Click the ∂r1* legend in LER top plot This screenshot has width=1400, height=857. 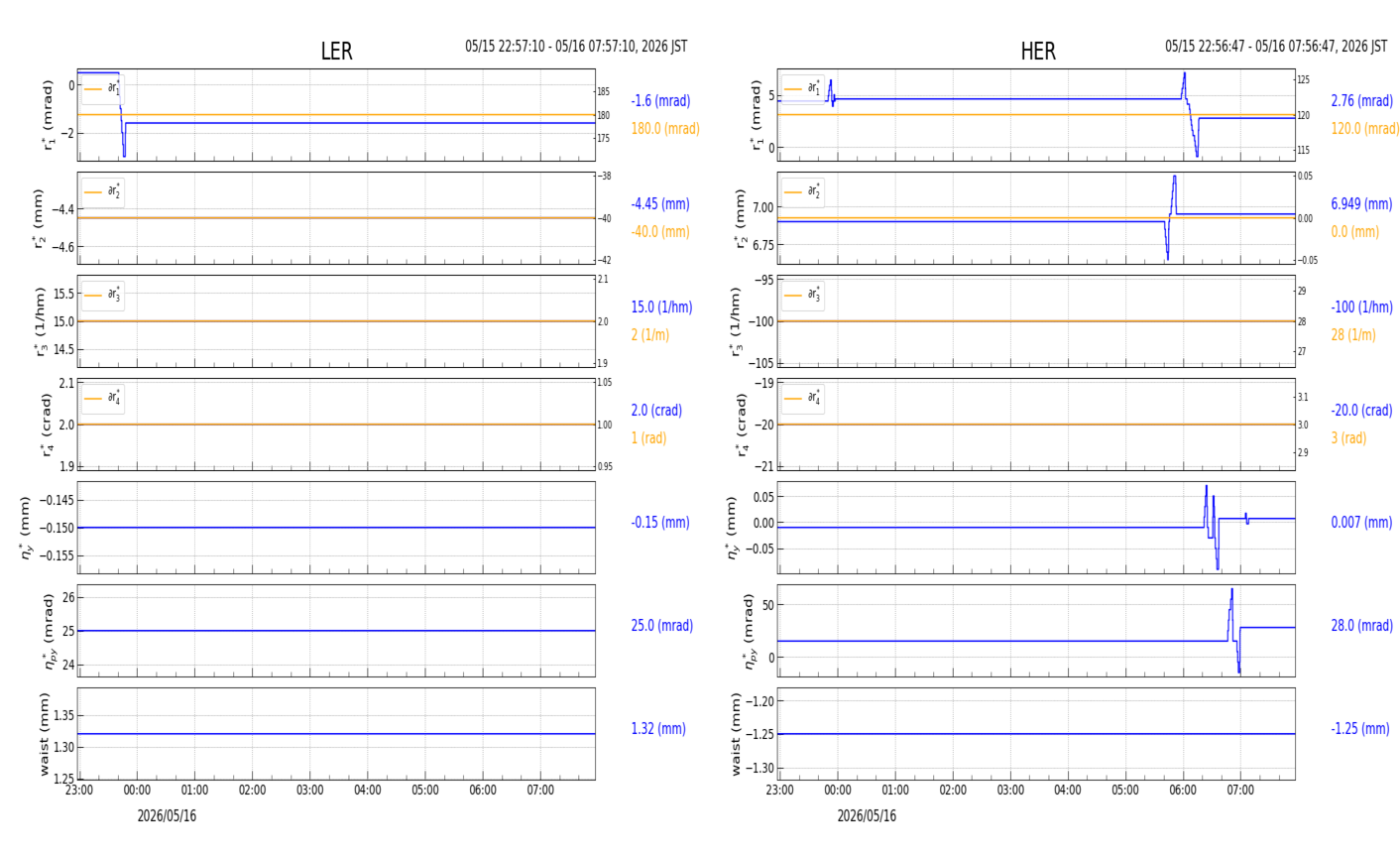coord(102,88)
